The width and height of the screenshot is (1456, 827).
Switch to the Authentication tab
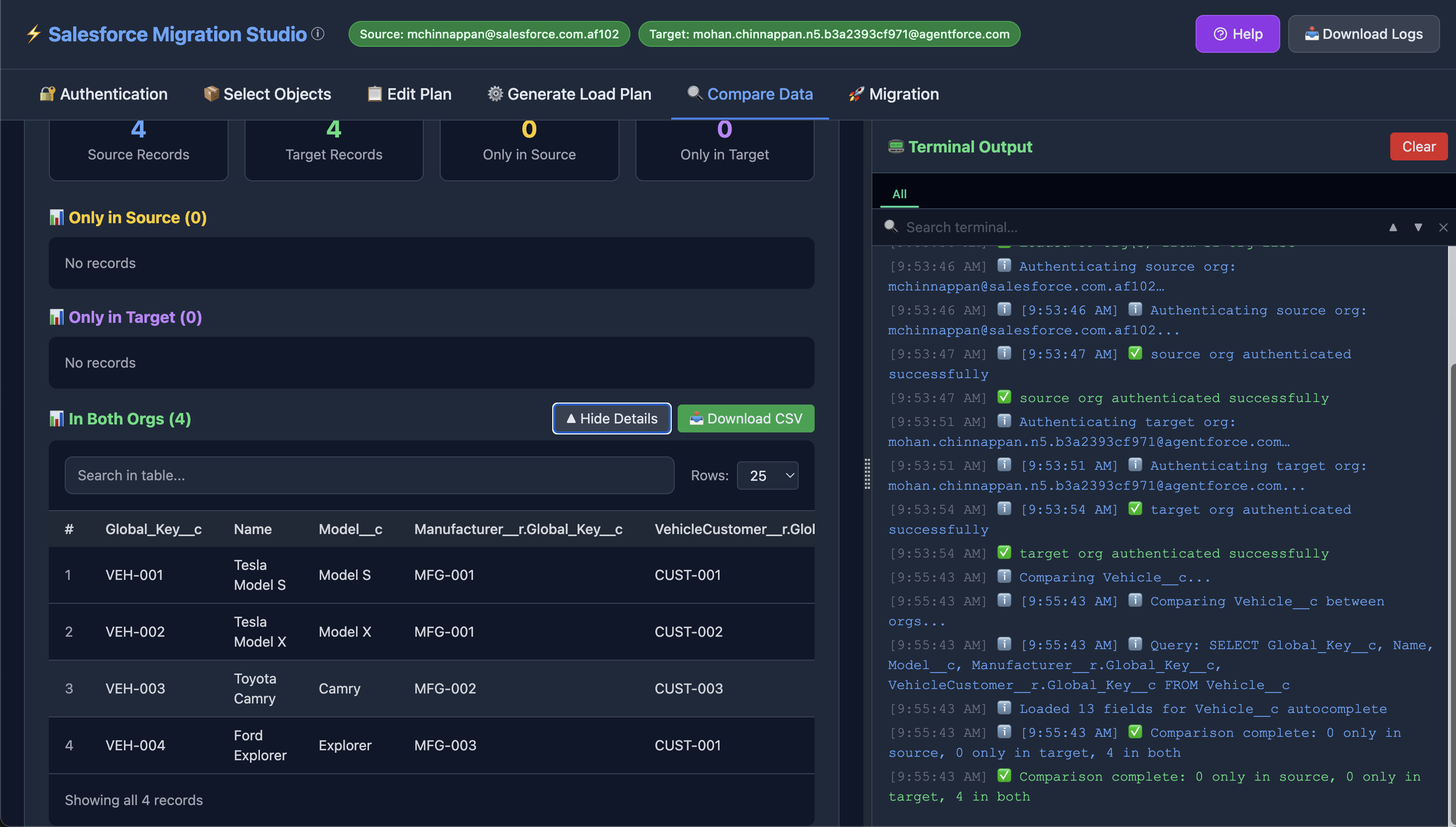coord(103,94)
